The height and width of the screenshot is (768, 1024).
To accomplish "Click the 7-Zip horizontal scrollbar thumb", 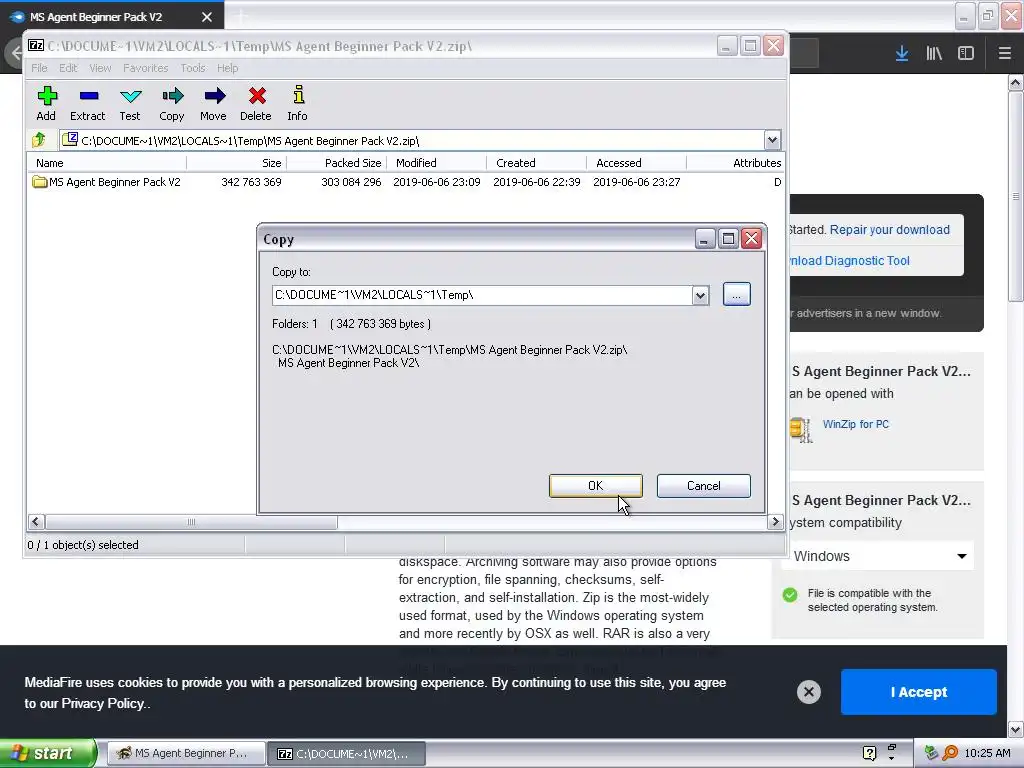I will (191, 522).
